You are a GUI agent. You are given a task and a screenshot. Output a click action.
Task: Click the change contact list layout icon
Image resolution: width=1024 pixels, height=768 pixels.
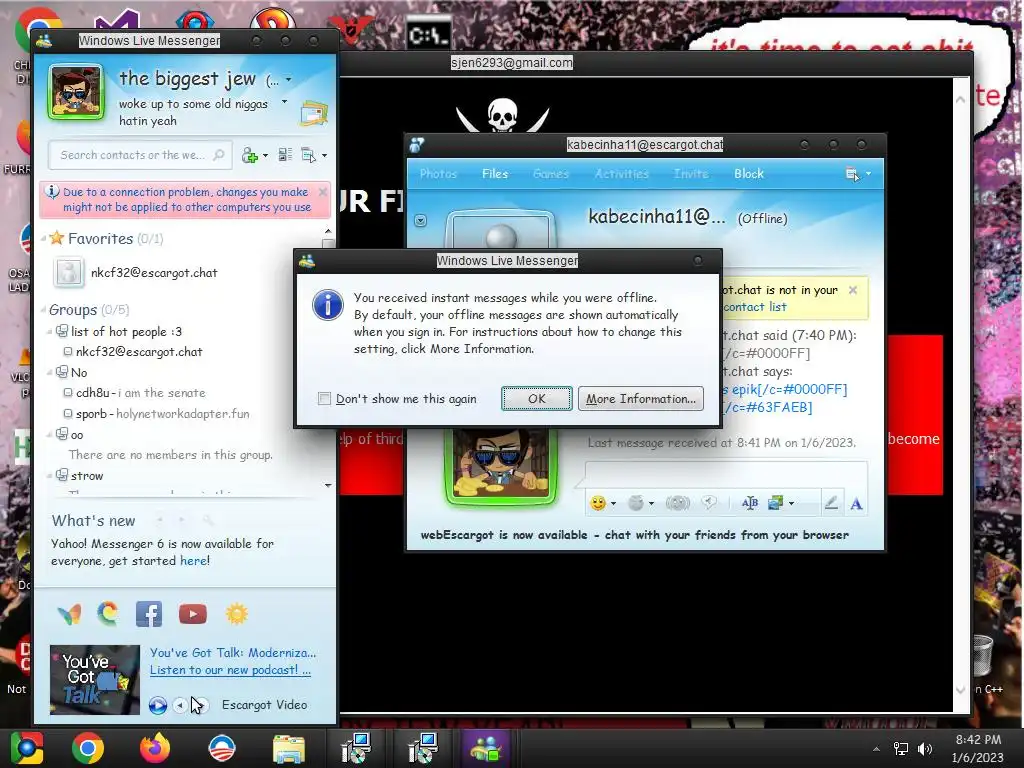(x=285, y=155)
